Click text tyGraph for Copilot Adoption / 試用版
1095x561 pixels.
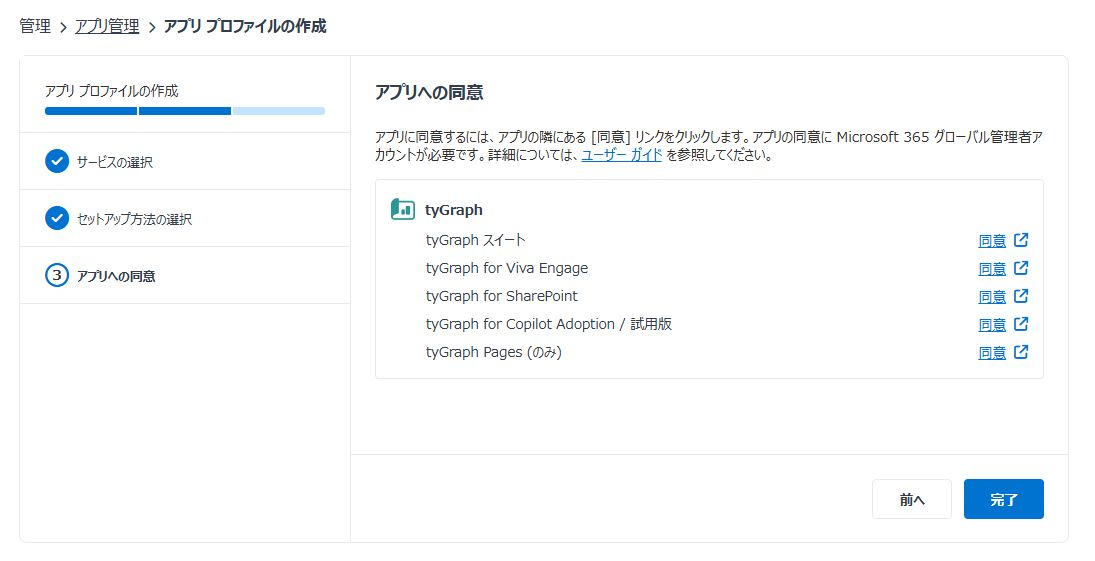point(549,324)
